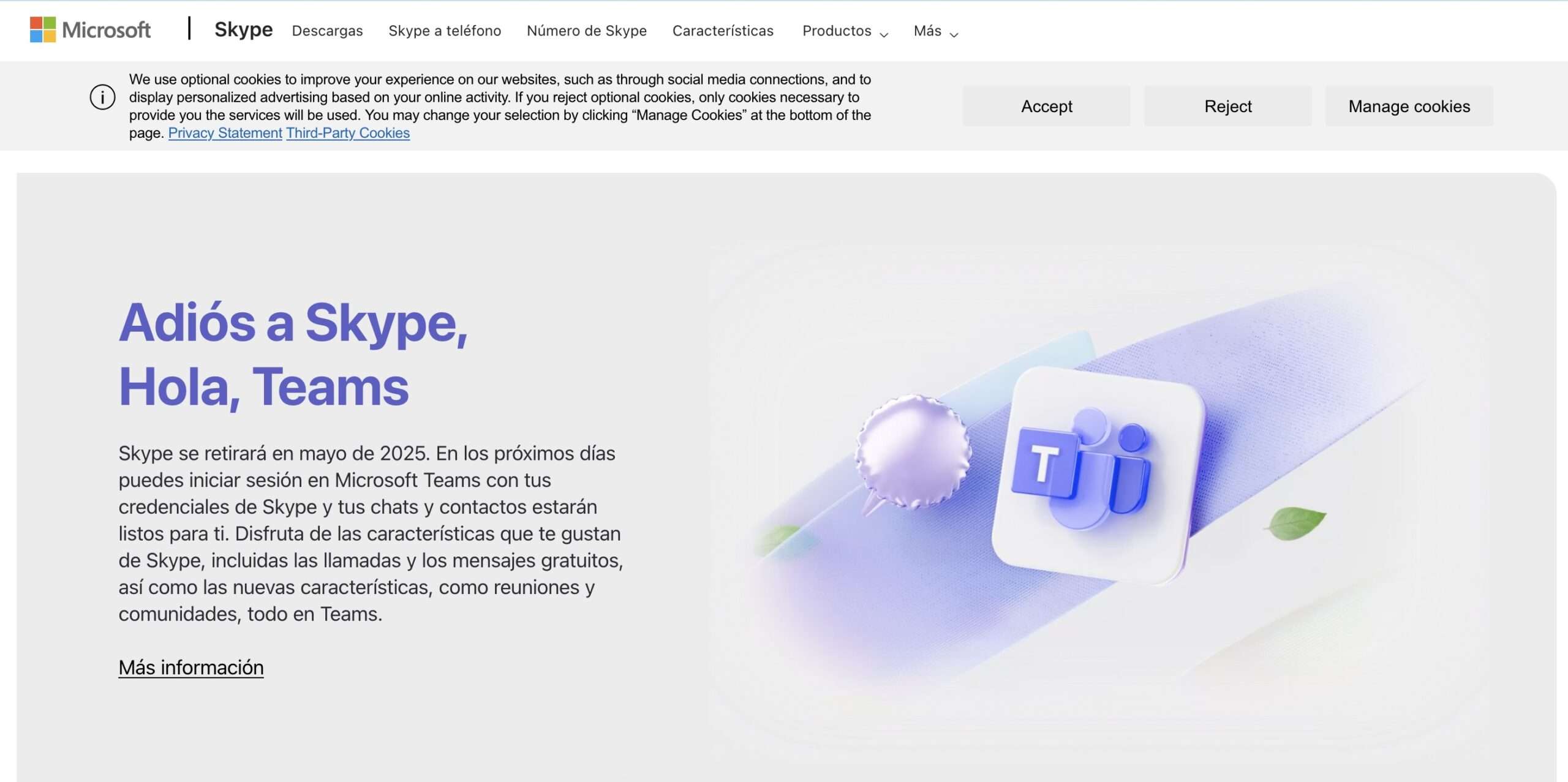Open Número de Skype navigation item

[586, 31]
